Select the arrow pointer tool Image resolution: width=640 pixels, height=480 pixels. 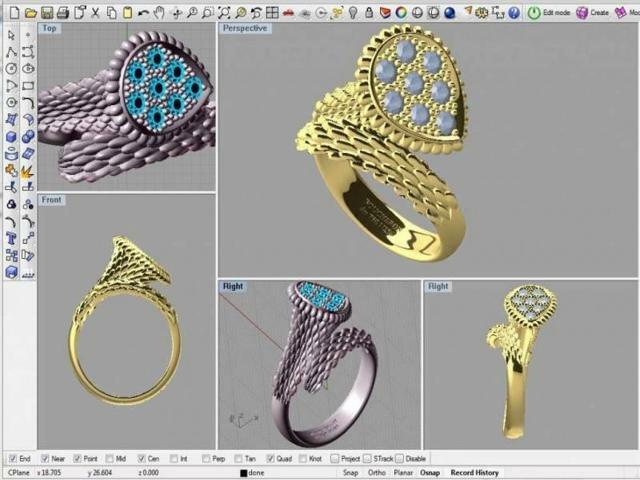click(11, 35)
